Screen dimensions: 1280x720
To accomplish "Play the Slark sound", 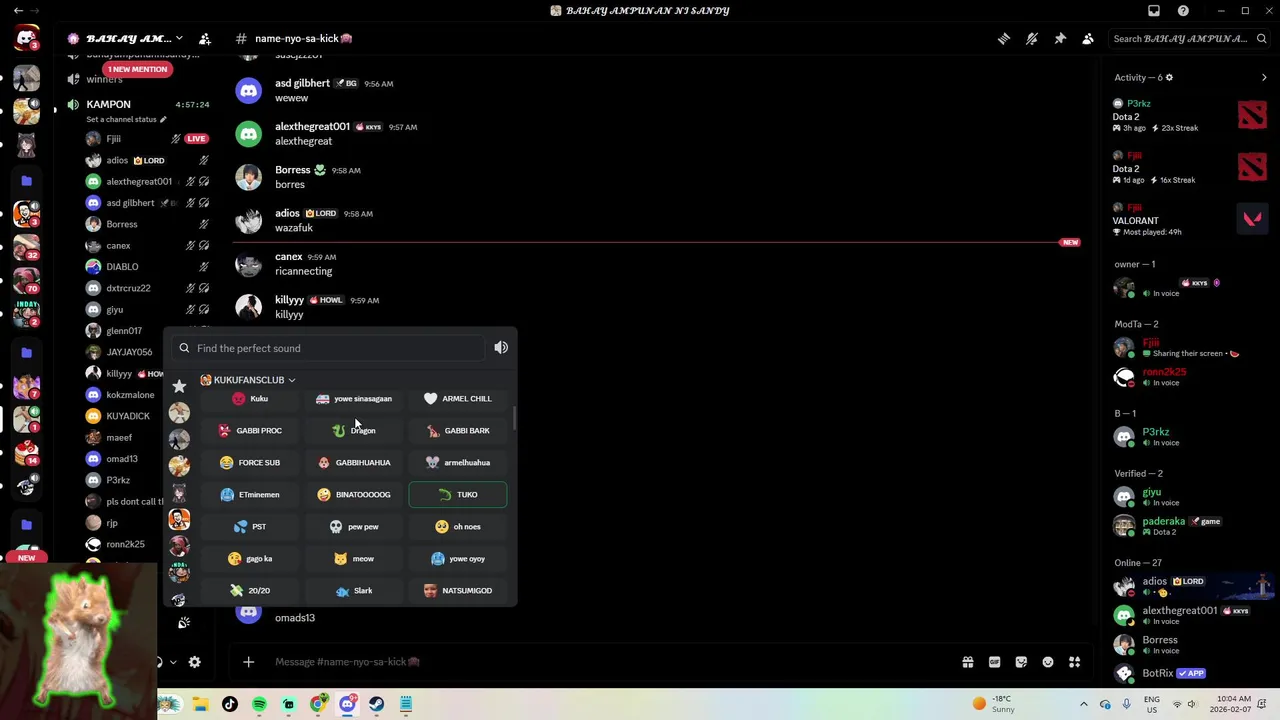I will click(x=354, y=590).
